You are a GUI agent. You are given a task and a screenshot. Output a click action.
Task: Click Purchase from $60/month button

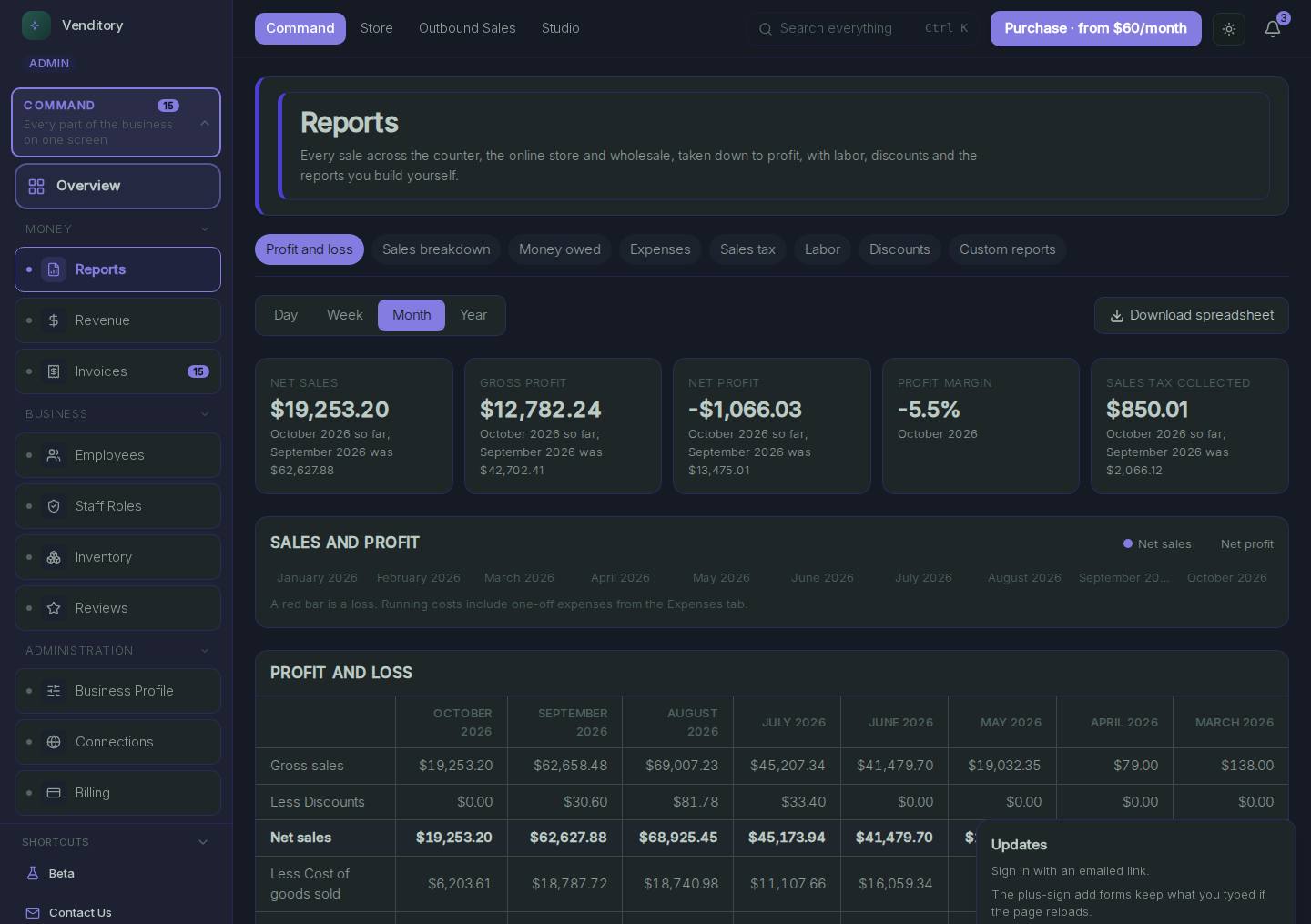click(x=1096, y=28)
